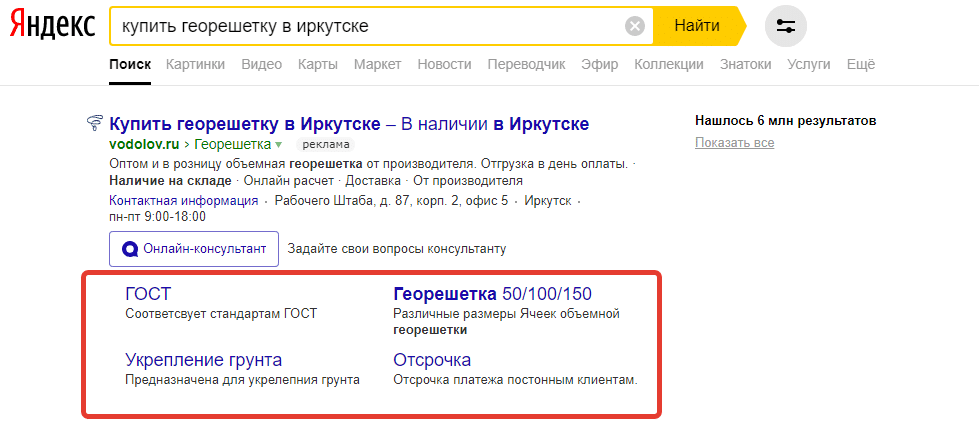Open the Переводчик tab
The width and height of the screenshot is (979, 431).
point(526,64)
